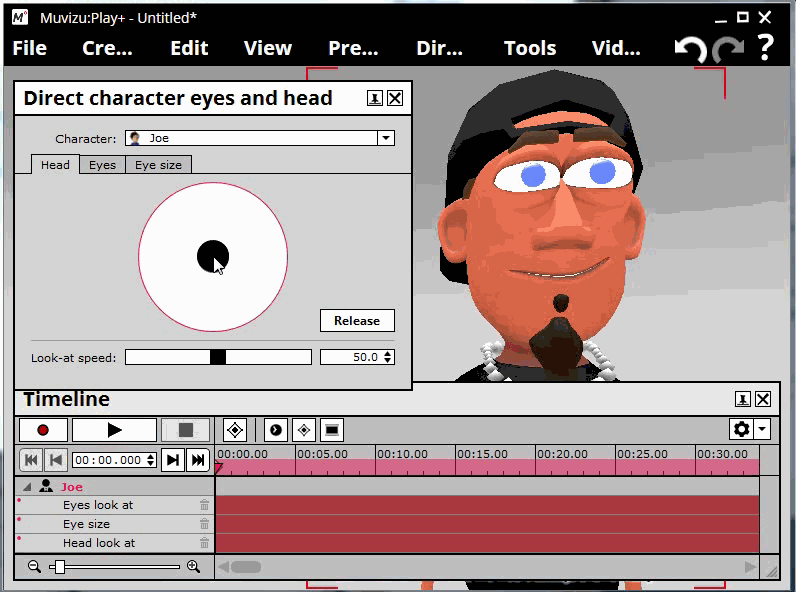
Task: Select the Eye size track
Action: (x=86, y=524)
